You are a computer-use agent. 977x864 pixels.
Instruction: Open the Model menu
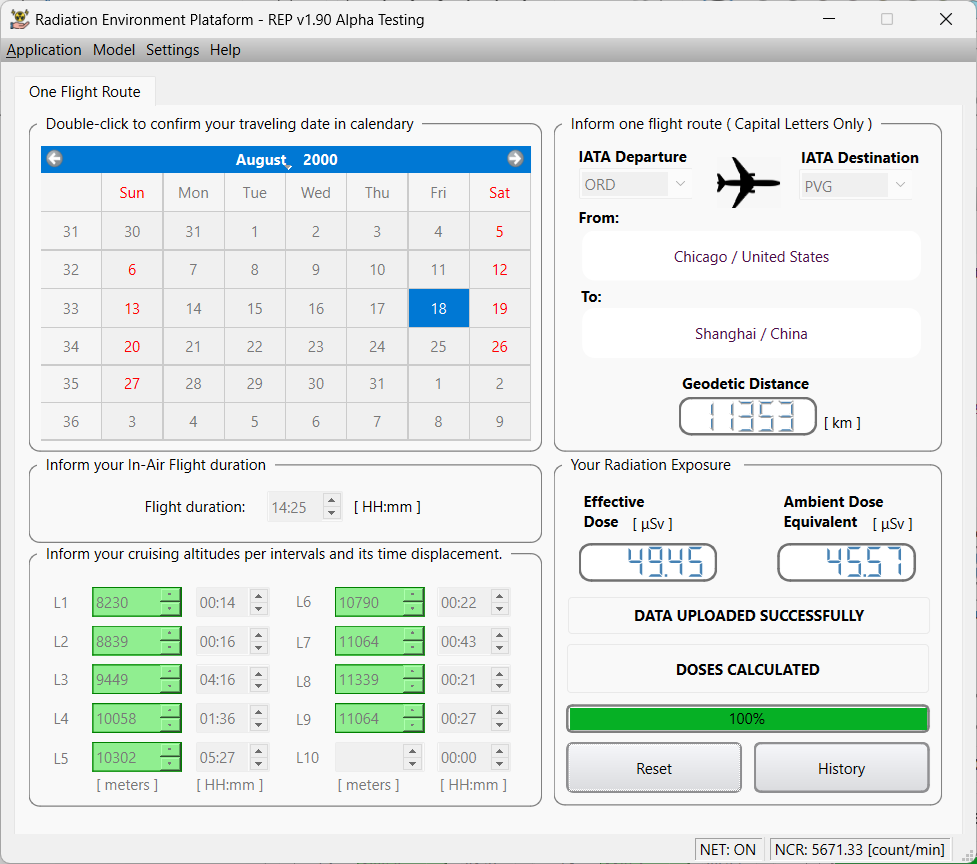coord(114,50)
